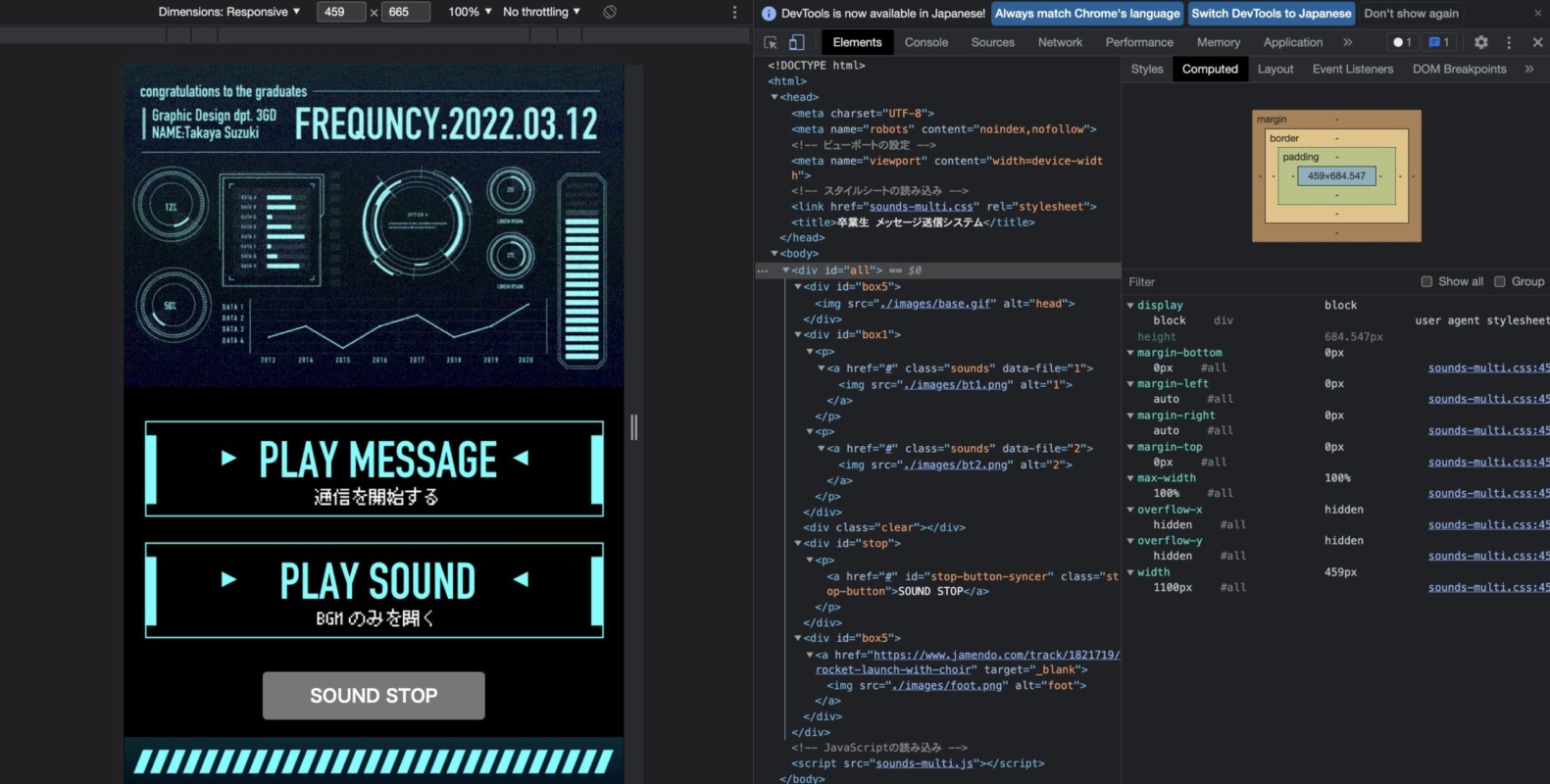Open the device toolbar three-dot menu

(x=734, y=12)
